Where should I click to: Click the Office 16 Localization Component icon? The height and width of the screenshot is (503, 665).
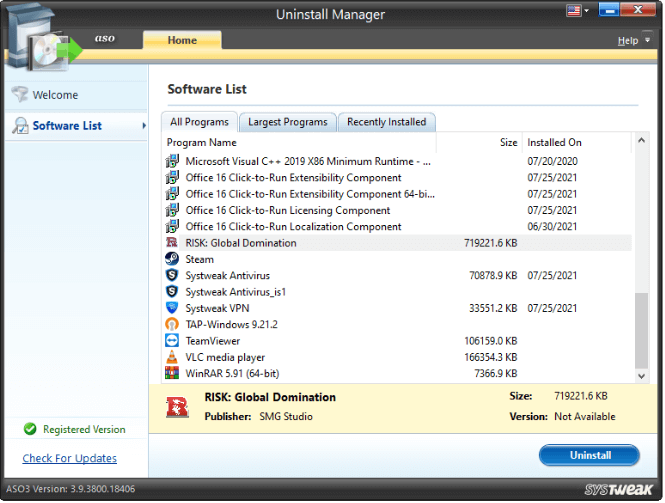(x=172, y=226)
